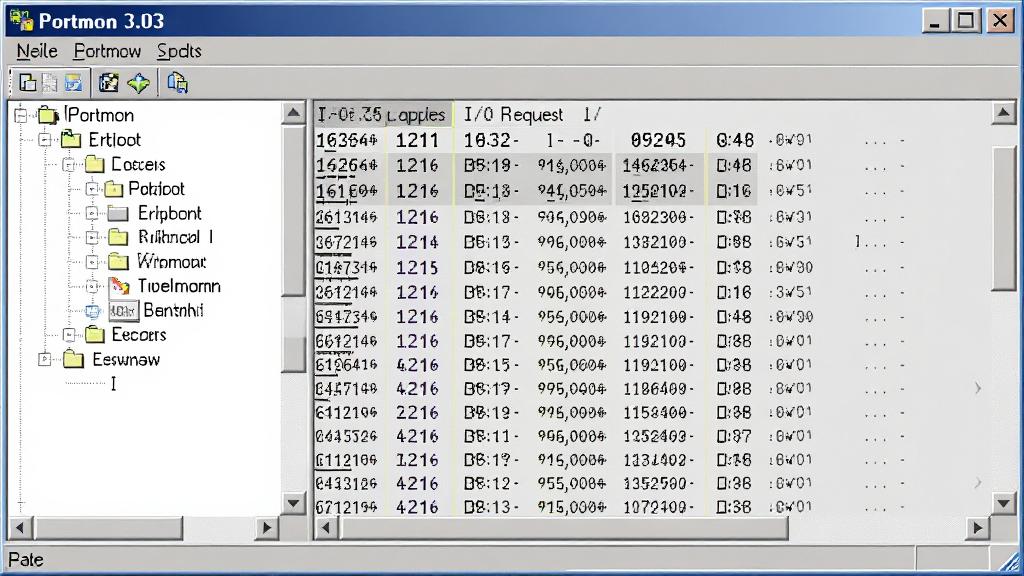Click tree panel scroll right arrow
Screen dimensions: 1024x576
point(267,528)
